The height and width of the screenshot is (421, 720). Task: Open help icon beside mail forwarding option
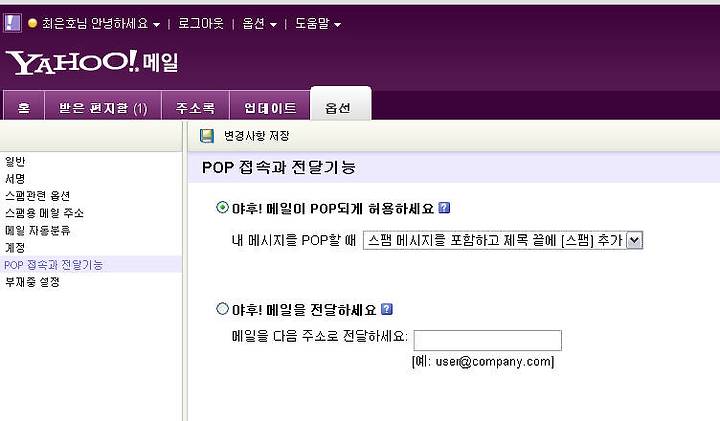click(x=387, y=309)
